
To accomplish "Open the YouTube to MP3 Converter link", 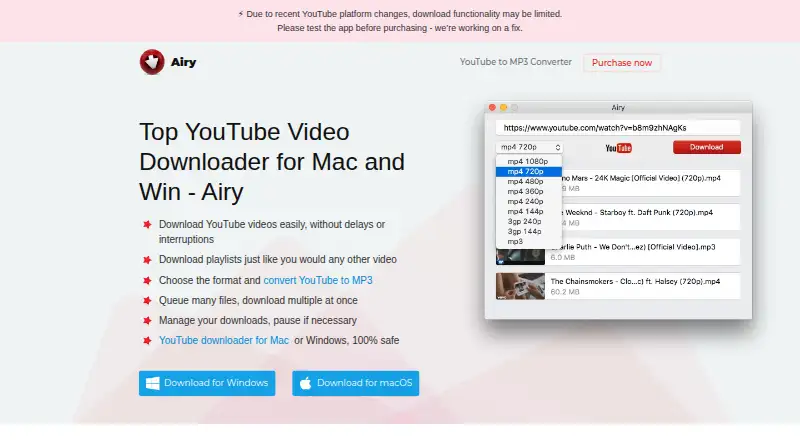I will (x=515, y=62).
